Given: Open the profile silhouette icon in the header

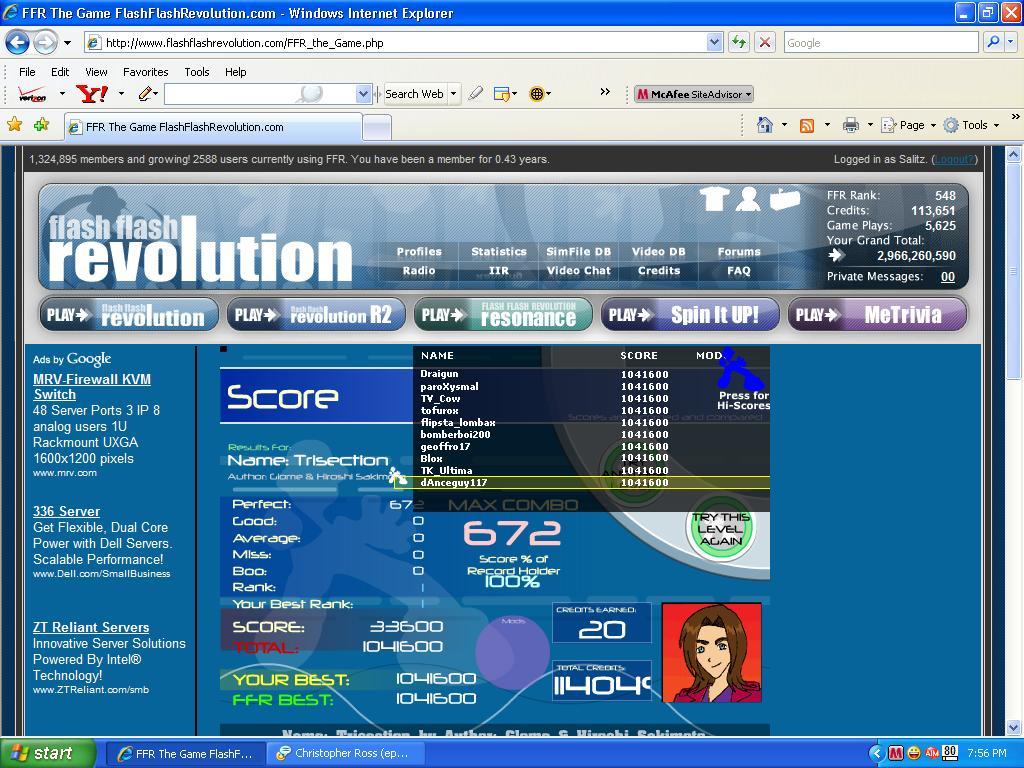Looking at the screenshot, I should click(748, 199).
